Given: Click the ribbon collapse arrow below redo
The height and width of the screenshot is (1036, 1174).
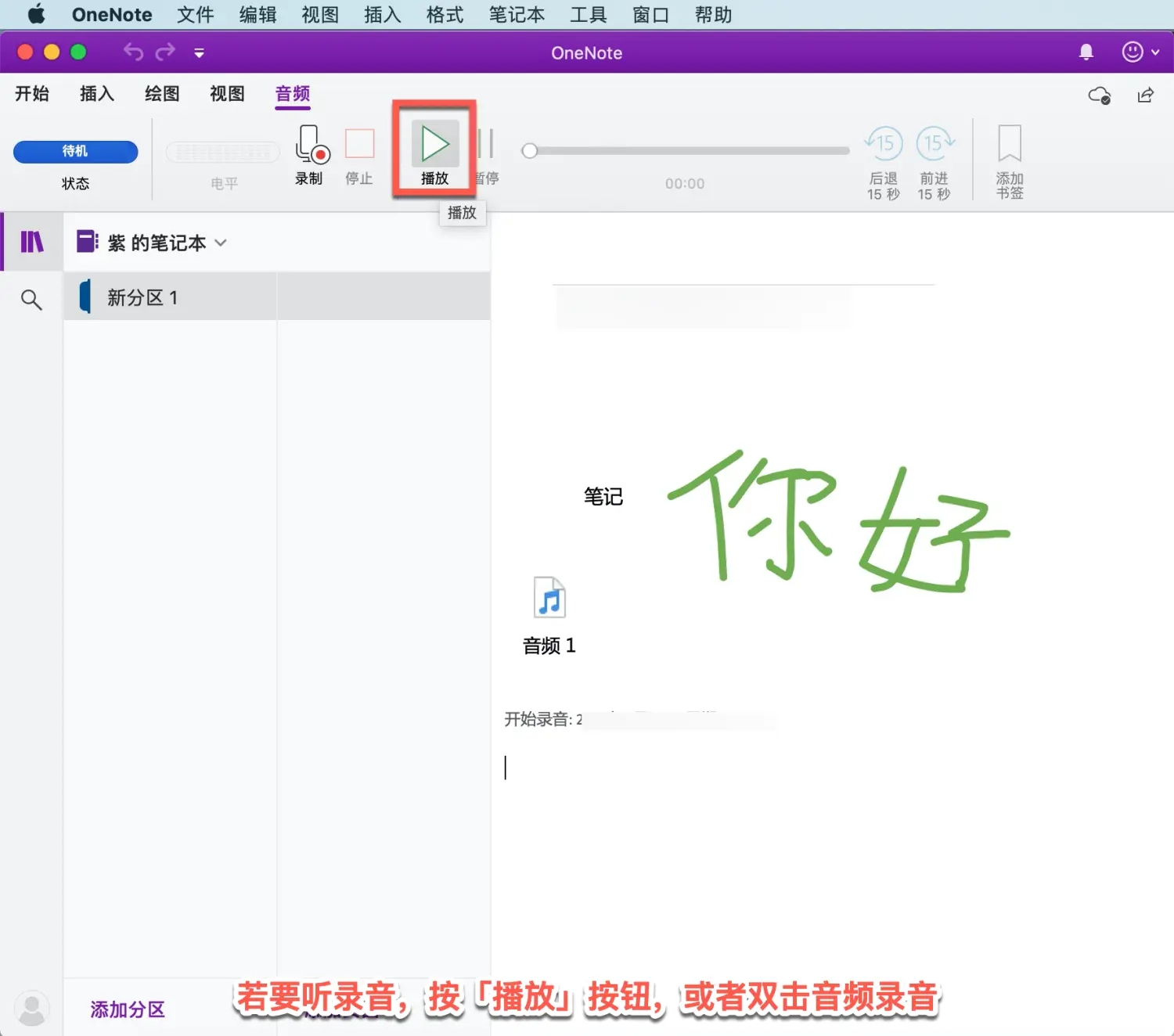Looking at the screenshot, I should [x=199, y=52].
